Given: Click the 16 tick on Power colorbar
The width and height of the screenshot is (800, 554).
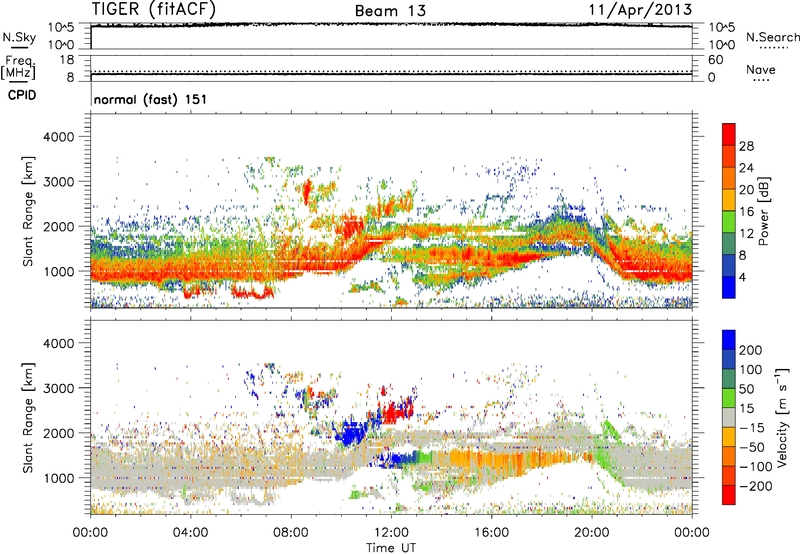Looking at the screenshot, I should pos(746,212).
